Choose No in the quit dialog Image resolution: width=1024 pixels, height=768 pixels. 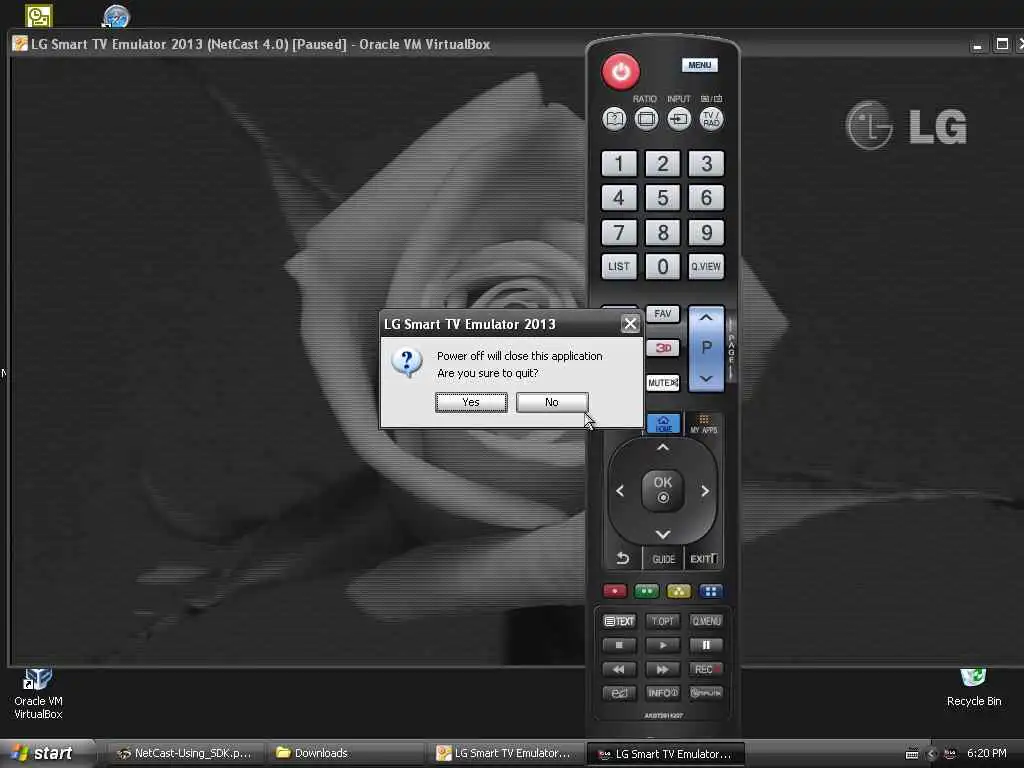(552, 402)
